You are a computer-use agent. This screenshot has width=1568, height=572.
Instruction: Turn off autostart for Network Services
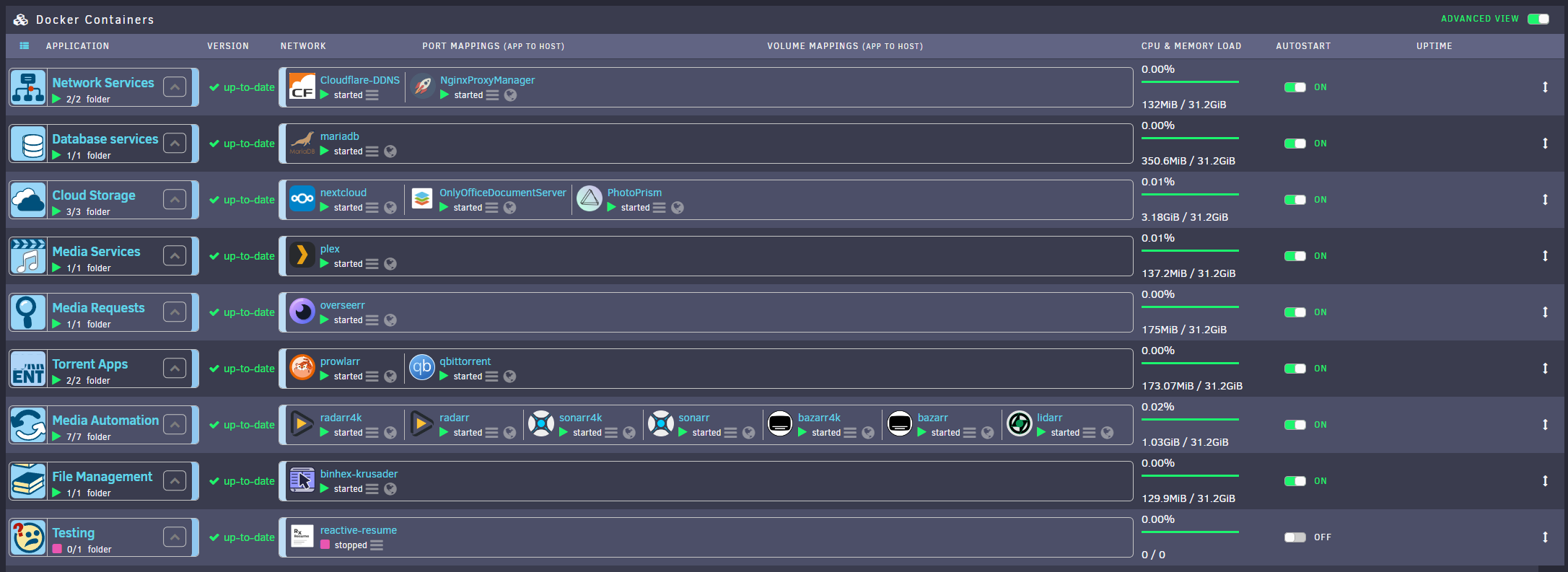pyautogui.click(x=1295, y=87)
